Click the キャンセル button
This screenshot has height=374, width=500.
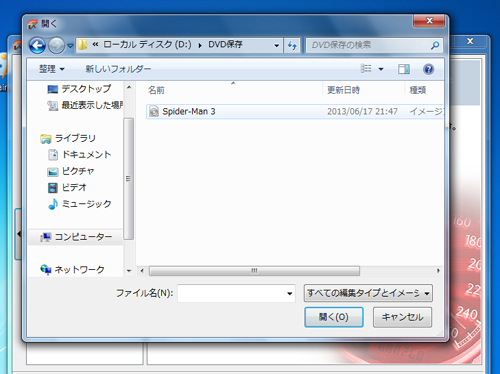click(402, 317)
